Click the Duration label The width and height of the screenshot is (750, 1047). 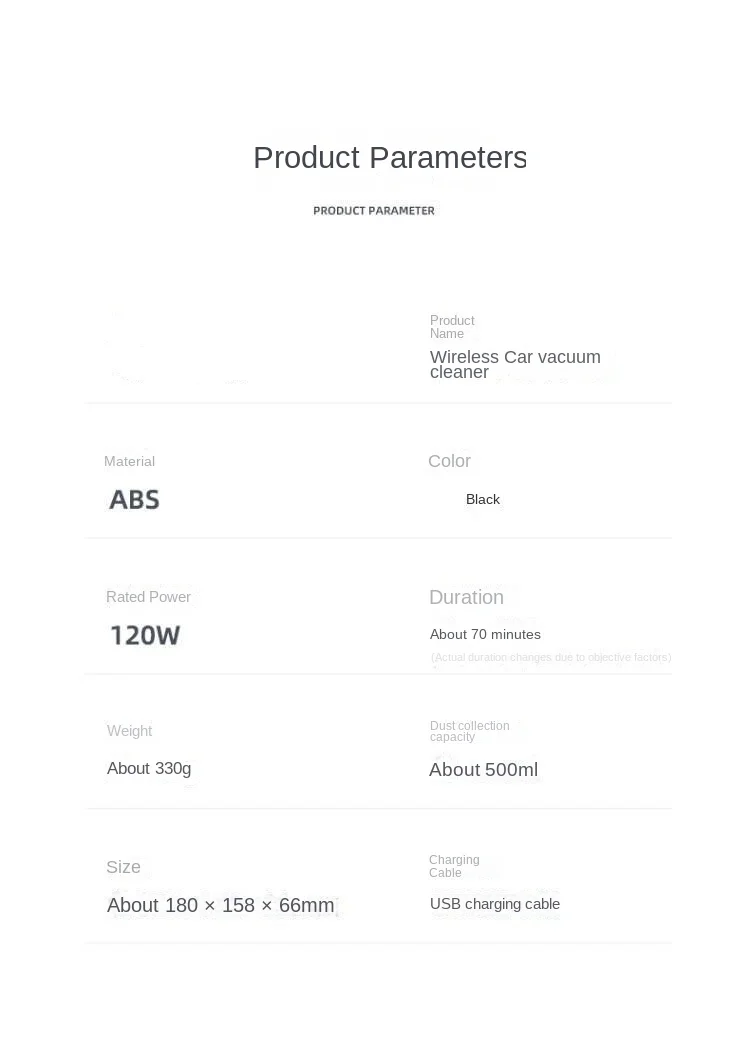click(466, 597)
